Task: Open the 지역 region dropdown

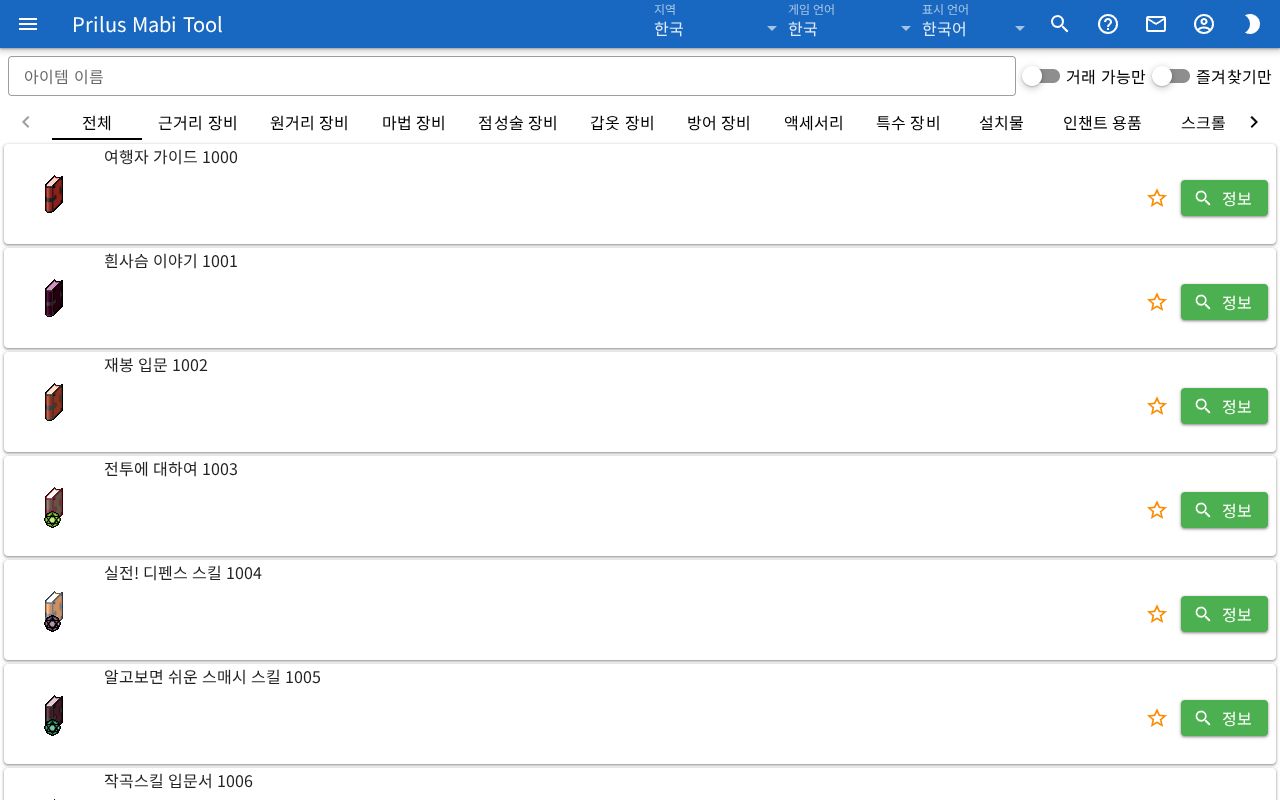Action: point(715,24)
